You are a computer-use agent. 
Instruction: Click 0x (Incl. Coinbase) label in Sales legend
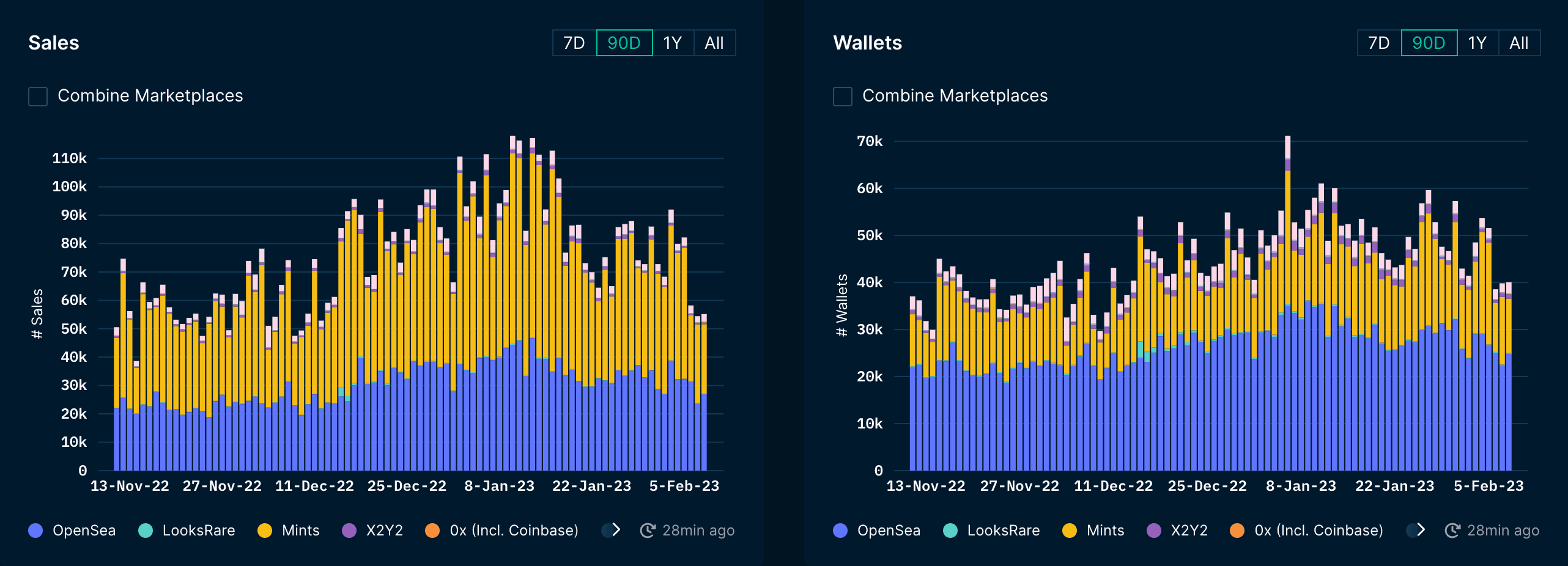tap(514, 531)
